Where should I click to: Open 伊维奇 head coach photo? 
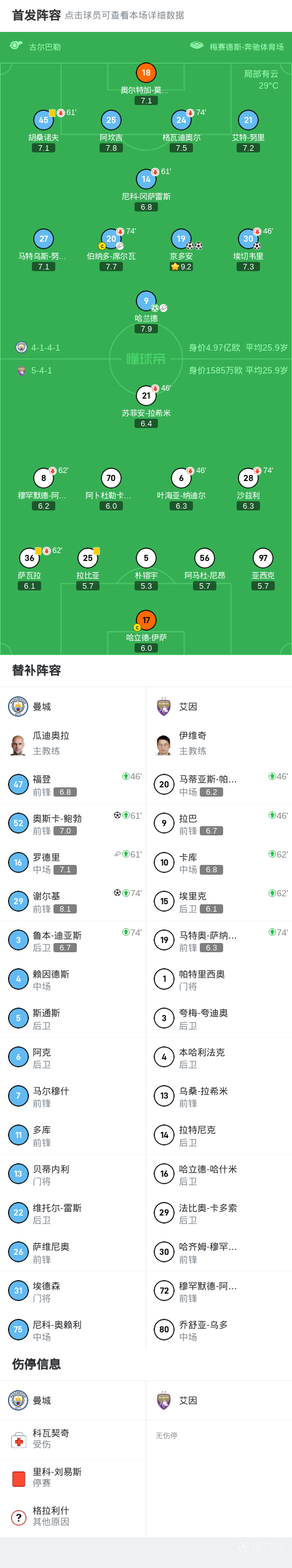[x=164, y=744]
